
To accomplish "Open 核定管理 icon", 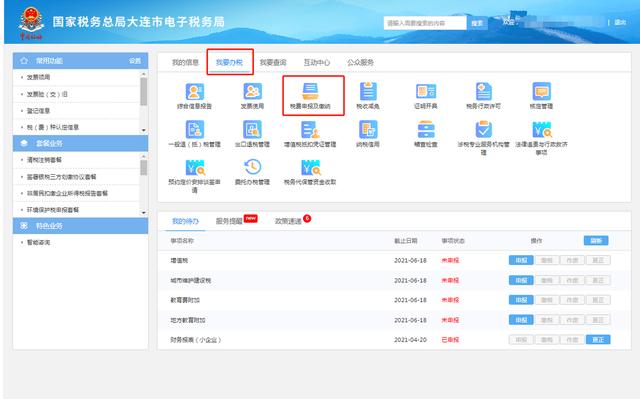I will pos(541,91).
